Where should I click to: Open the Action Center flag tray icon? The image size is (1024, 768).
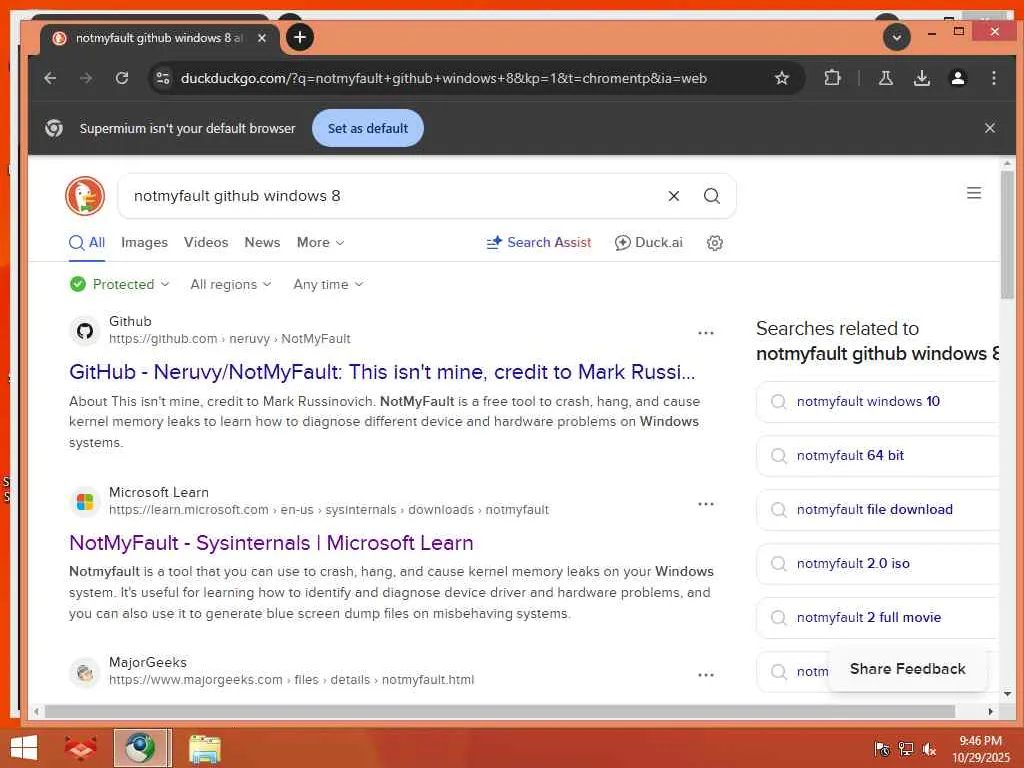coord(882,749)
